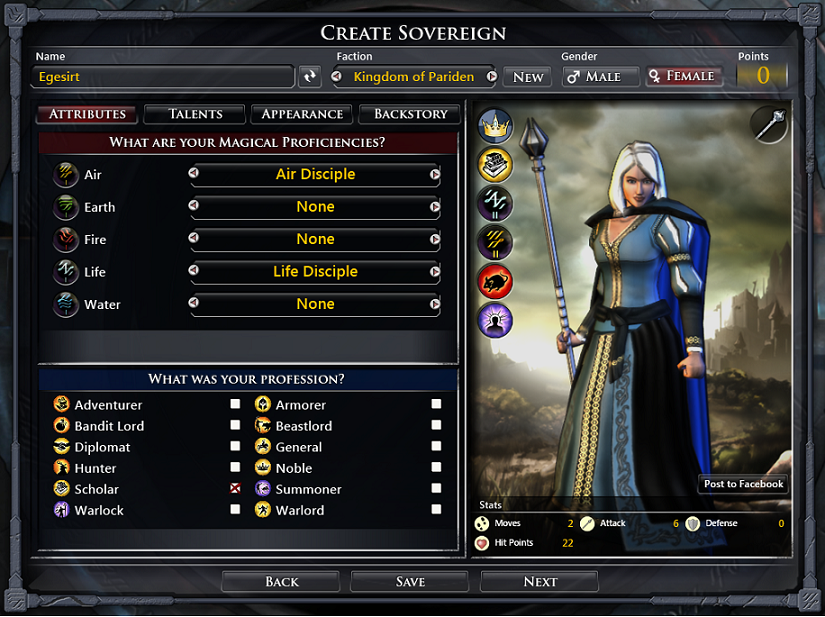825x617 pixels.
Task: Click the scholar books trait icon
Action: 495,165
